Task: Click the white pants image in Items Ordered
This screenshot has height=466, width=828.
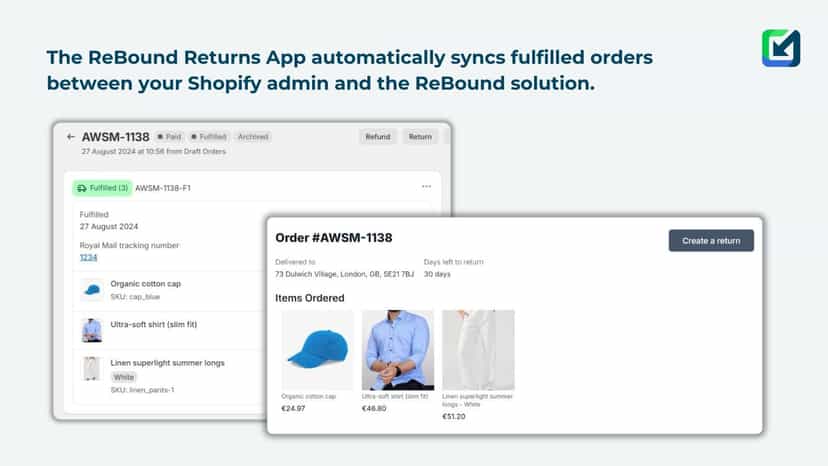Action: (x=478, y=350)
